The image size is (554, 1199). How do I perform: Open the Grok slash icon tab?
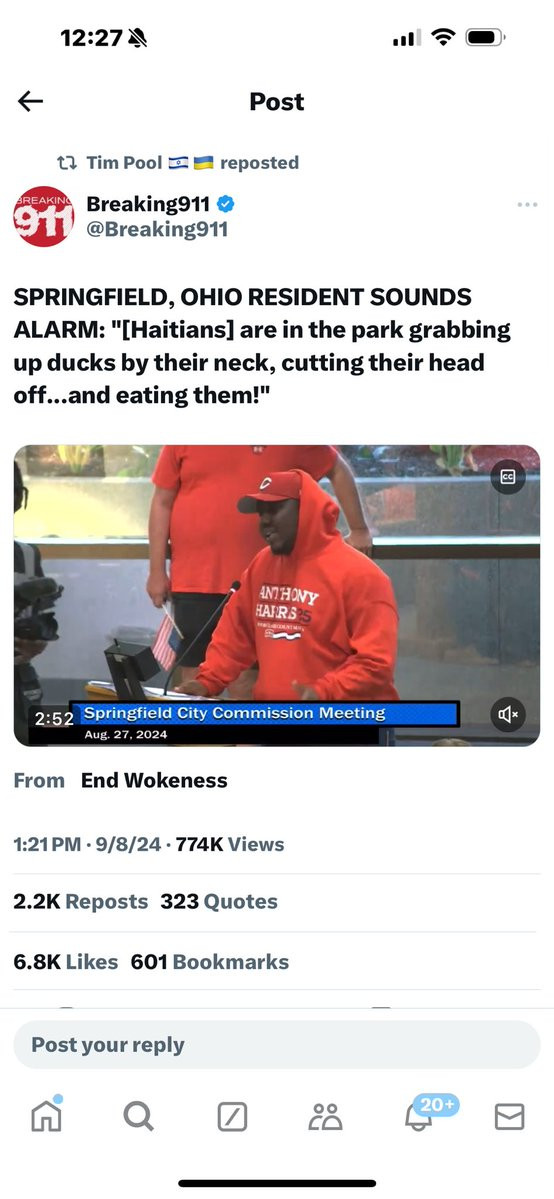[x=233, y=1117]
